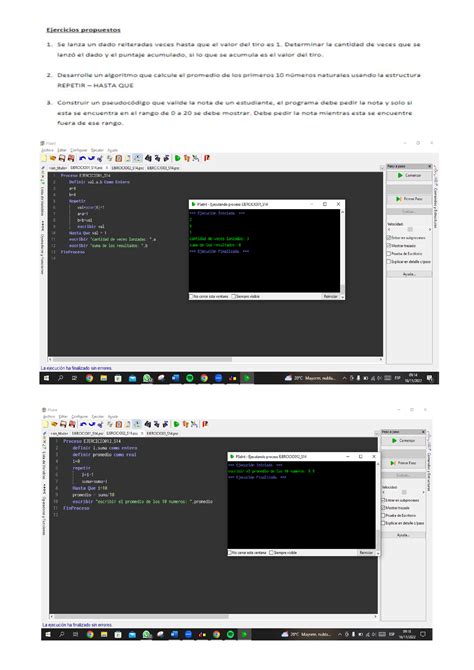The height and width of the screenshot is (670, 474).
Task: Open the Editar menu in the EJERCICIO02 window
Action: click(x=63, y=417)
